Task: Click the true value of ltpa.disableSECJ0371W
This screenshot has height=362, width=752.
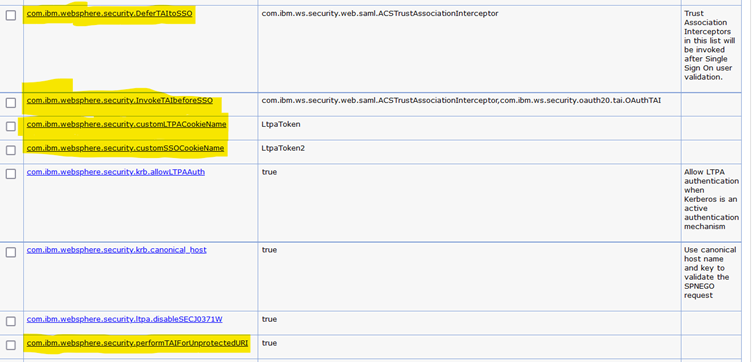Action: point(269,319)
